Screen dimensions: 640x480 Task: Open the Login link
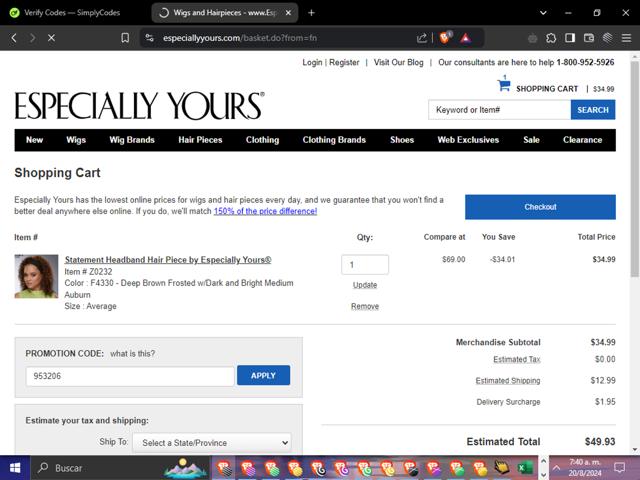point(312,62)
